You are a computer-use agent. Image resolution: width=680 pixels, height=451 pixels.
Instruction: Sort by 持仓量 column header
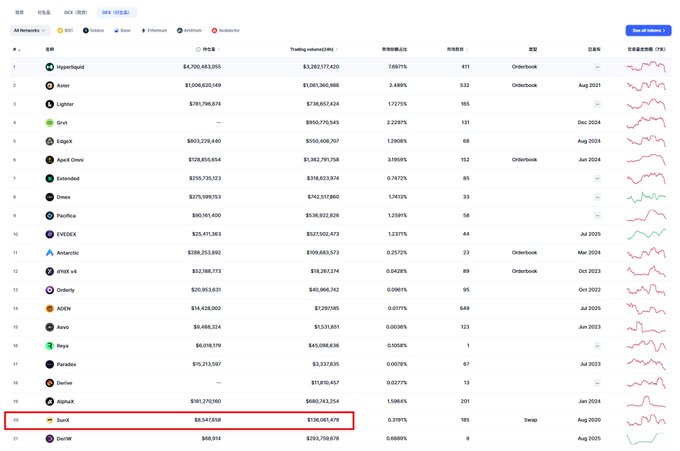211,49
